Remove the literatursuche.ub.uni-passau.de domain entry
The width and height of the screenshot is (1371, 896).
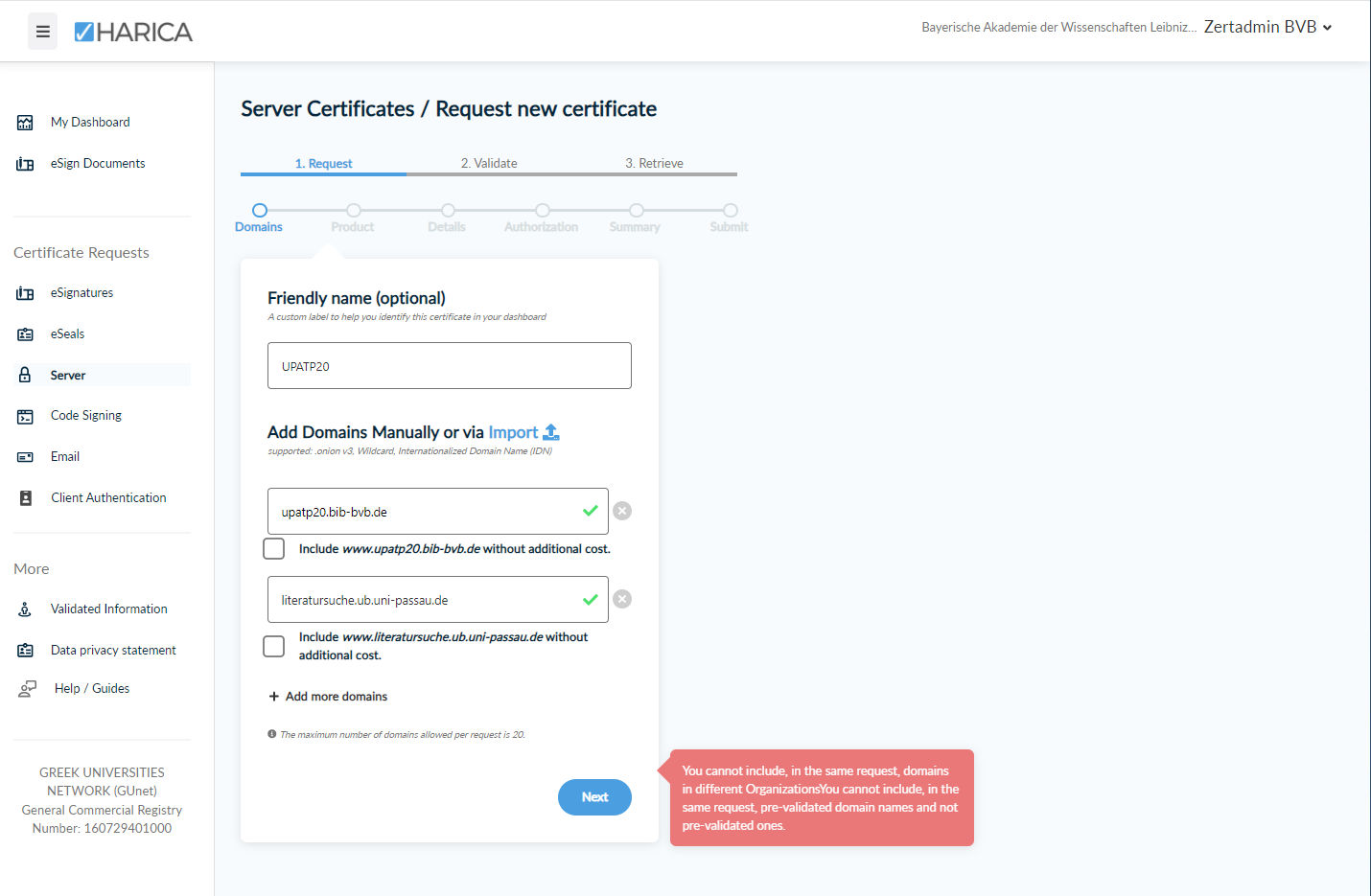(x=622, y=599)
